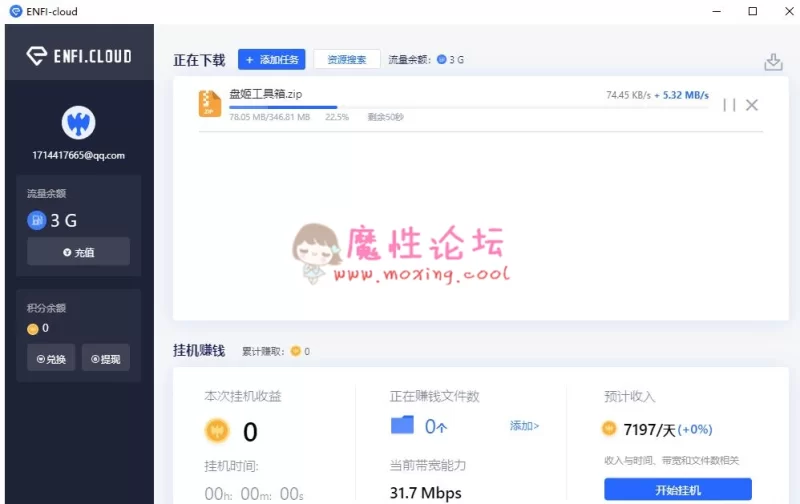The height and width of the screenshot is (504, 800).
Task: Click the 22.5% progress percentage
Action: point(337,117)
